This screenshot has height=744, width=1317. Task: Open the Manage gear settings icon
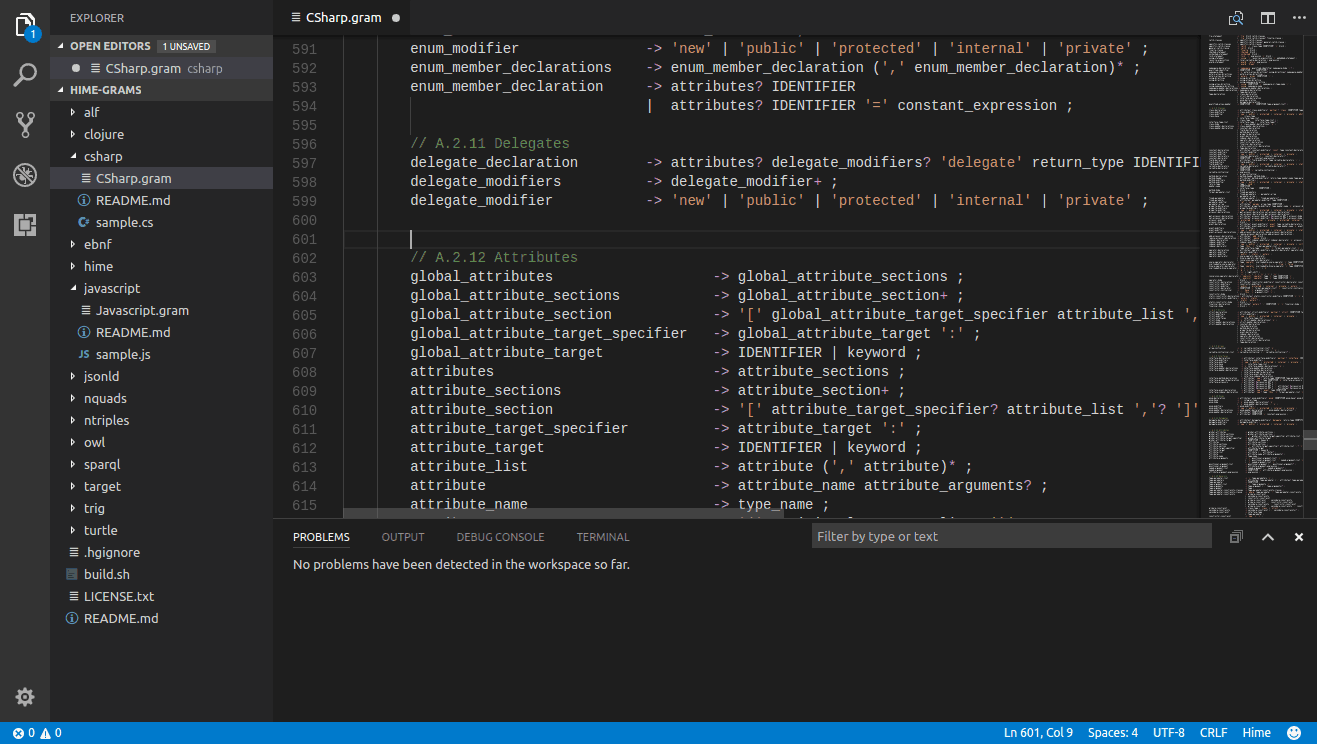(25, 697)
